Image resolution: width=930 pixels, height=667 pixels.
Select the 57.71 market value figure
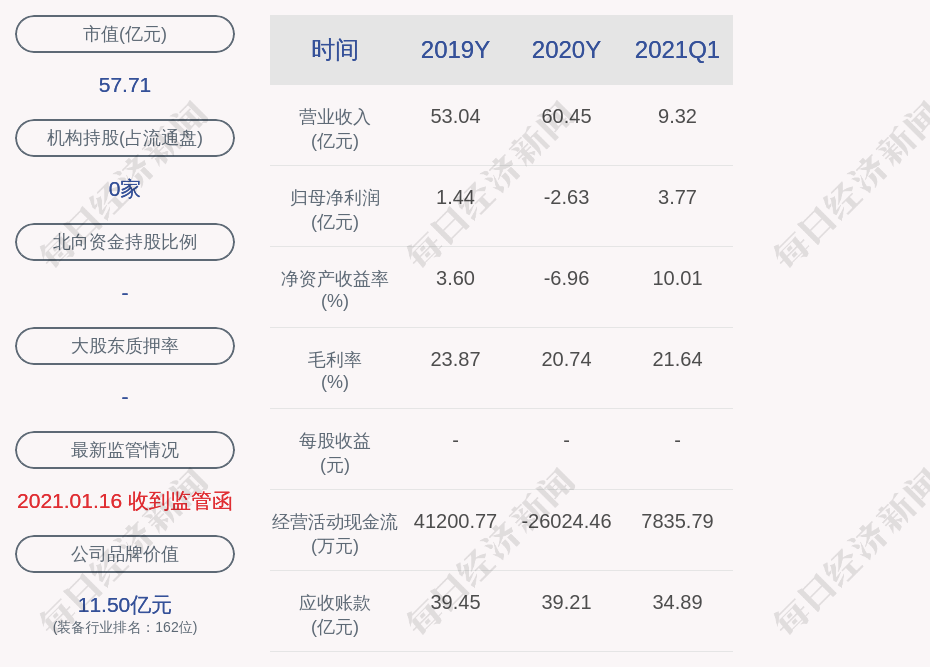[x=125, y=85]
